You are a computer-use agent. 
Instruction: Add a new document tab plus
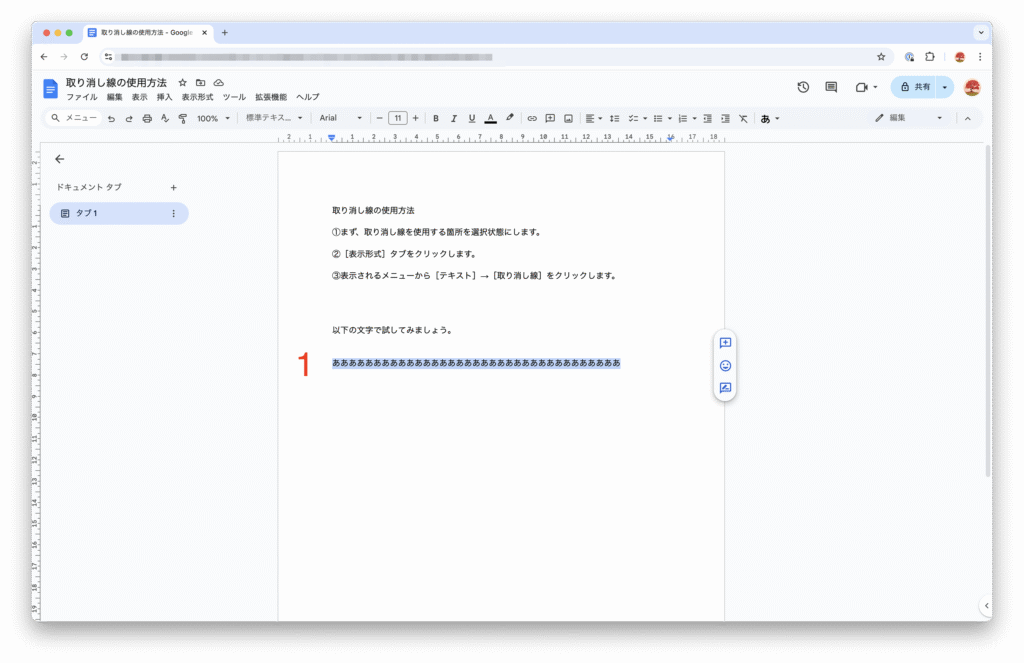[173, 187]
